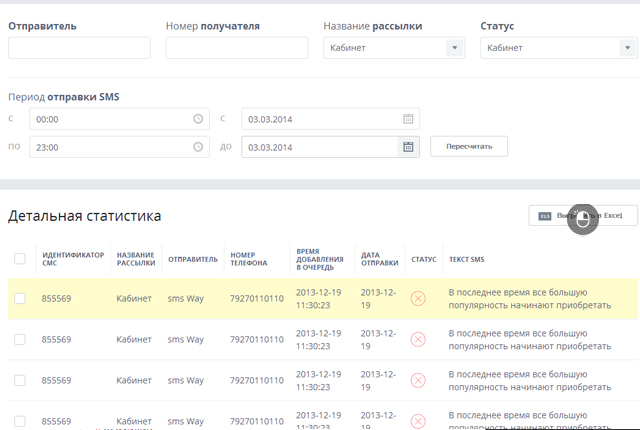Click the Отправитель input field
Image resolution: width=640 pixels, height=430 pixels.
(79, 48)
